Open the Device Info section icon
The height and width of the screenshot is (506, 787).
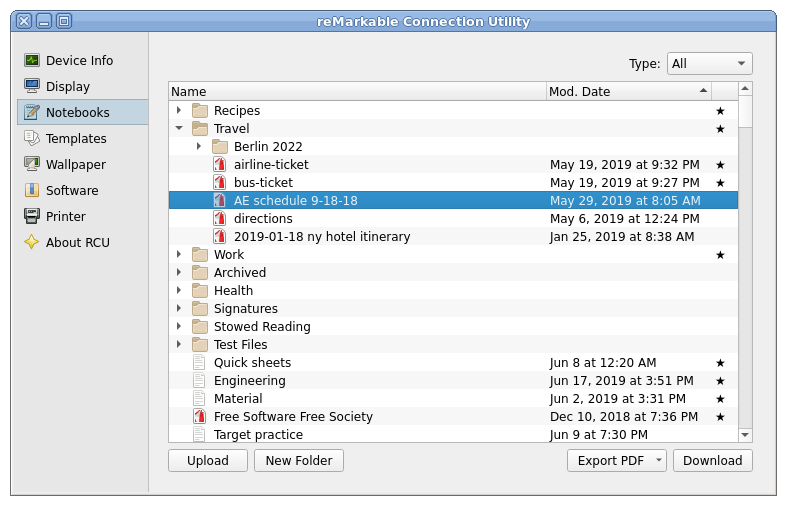(32, 60)
